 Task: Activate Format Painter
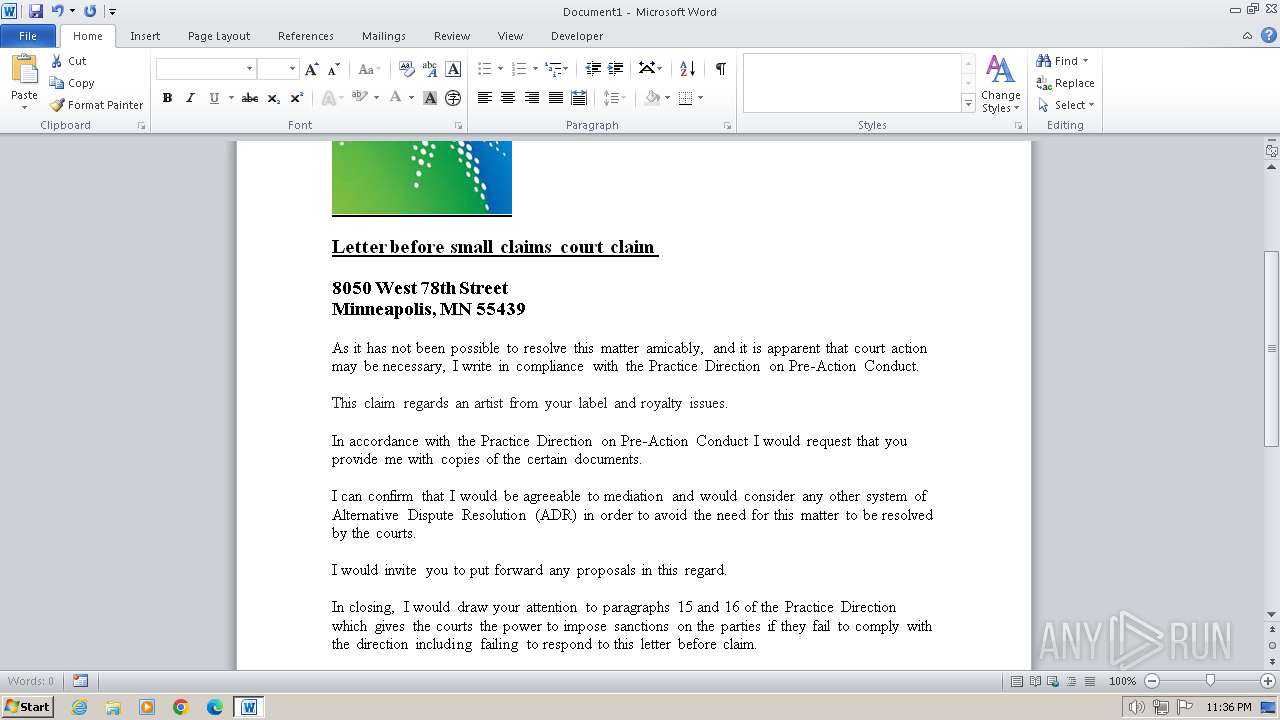coord(97,105)
